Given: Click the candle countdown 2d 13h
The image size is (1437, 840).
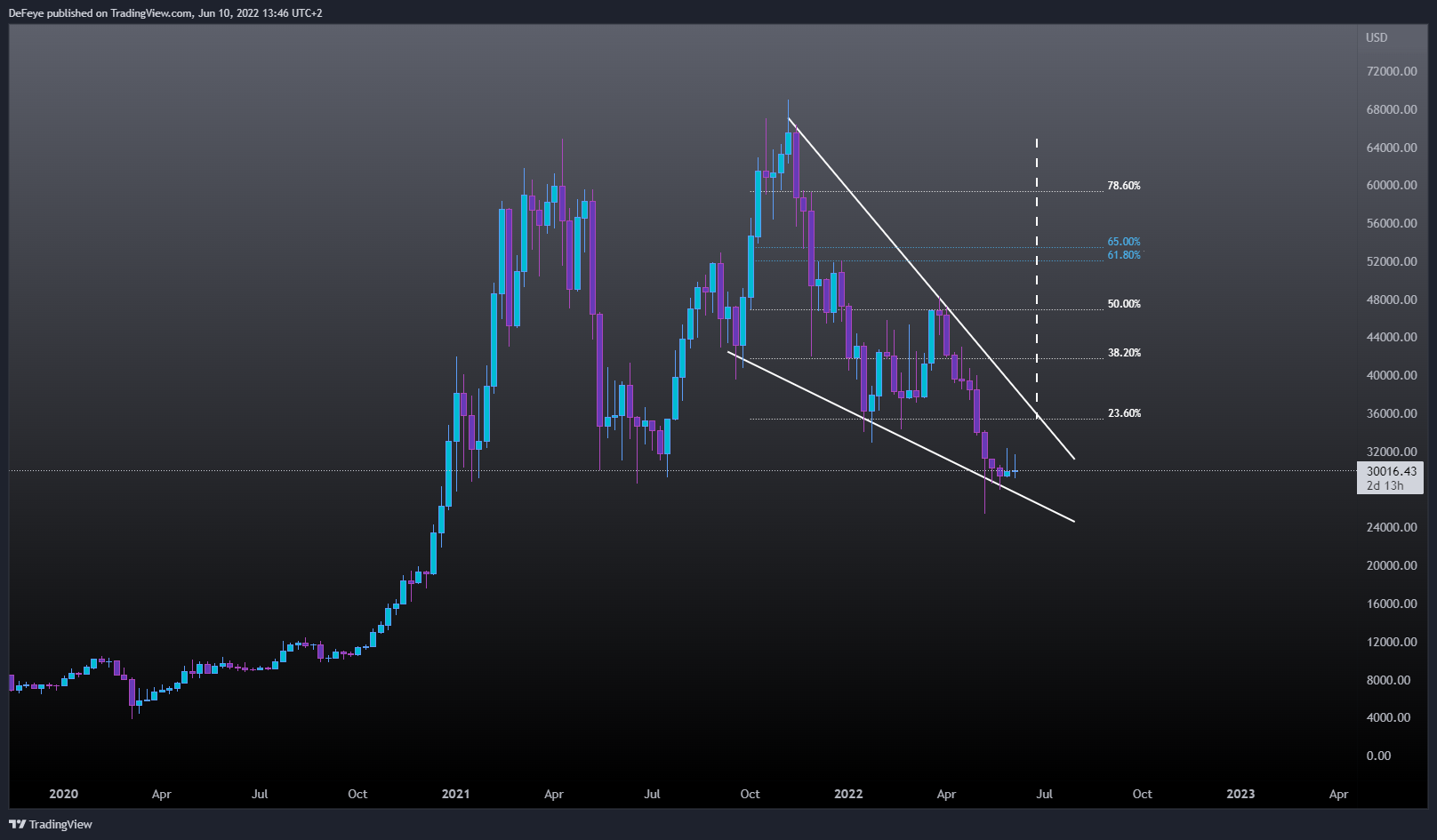Looking at the screenshot, I should click(x=1385, y=485).
